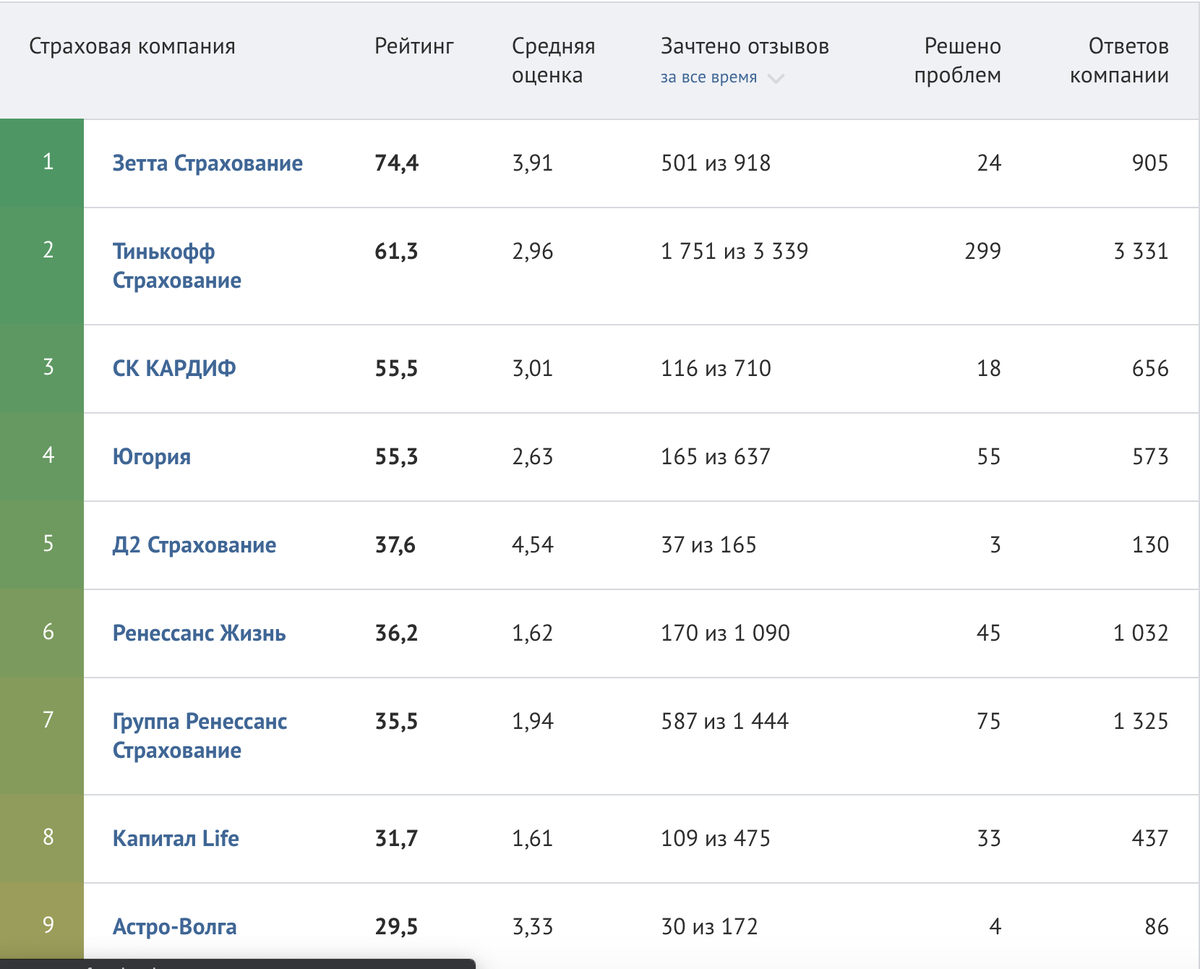Click average score 4,54
This screenshot has width=1200, height=969.
[x=532, y=545]
